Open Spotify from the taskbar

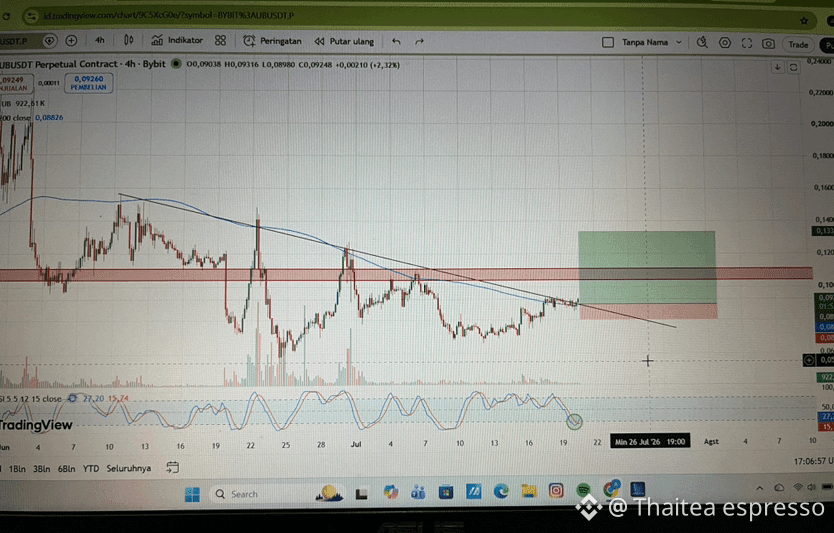(x=583, y=489)
